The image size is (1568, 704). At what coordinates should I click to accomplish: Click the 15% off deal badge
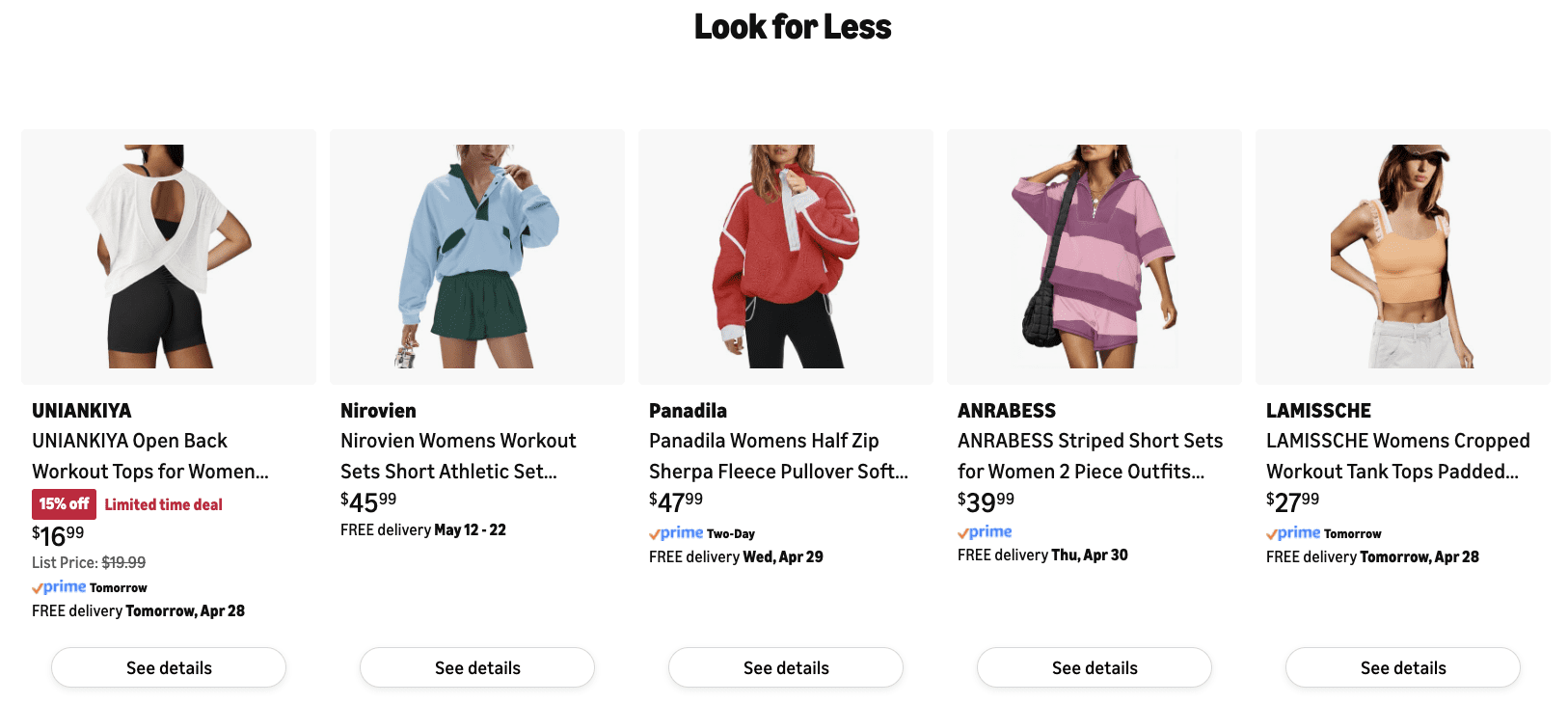(x=64, y=504)
